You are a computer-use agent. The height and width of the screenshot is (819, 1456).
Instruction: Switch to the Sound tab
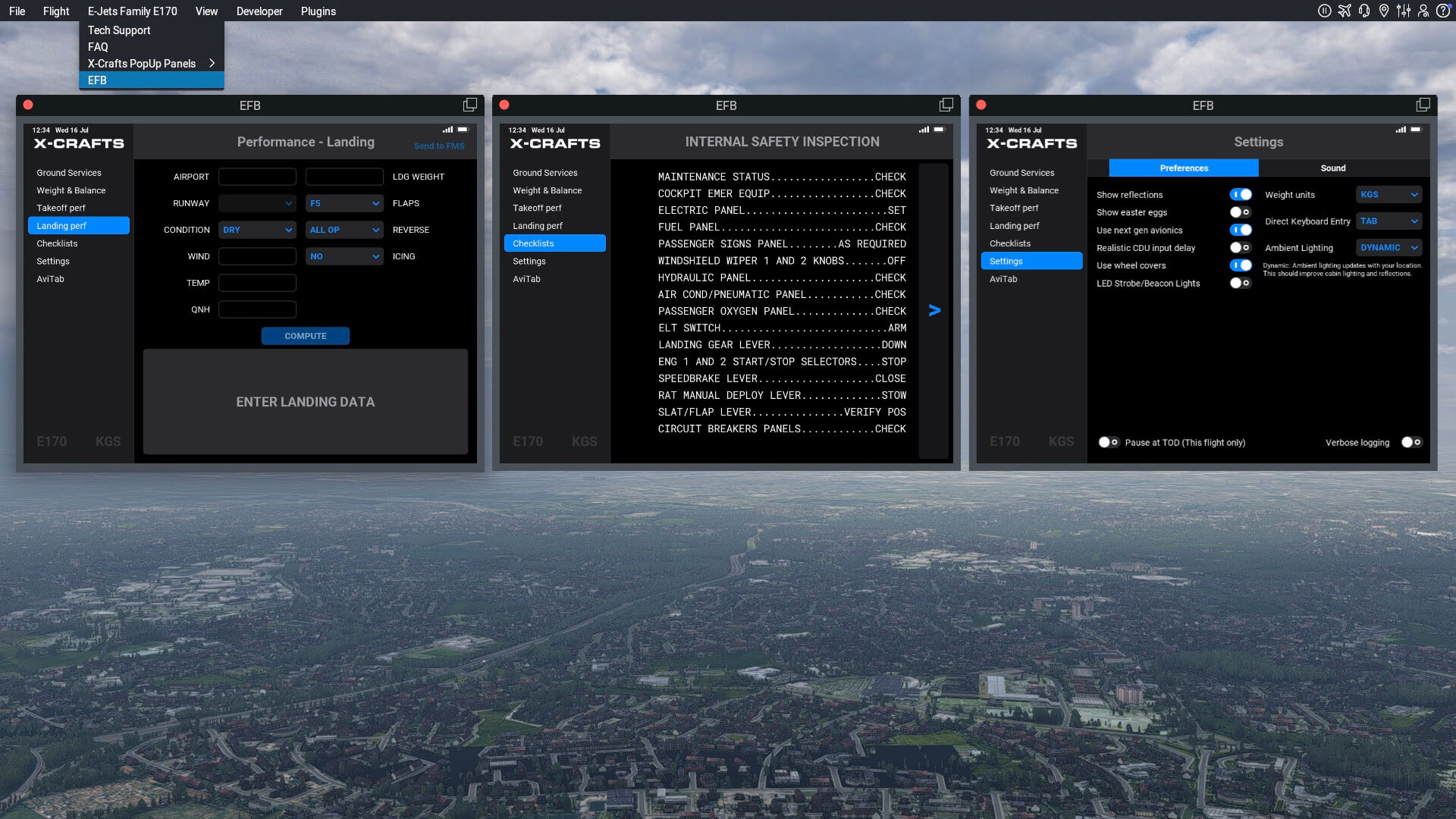[1332, 168]
